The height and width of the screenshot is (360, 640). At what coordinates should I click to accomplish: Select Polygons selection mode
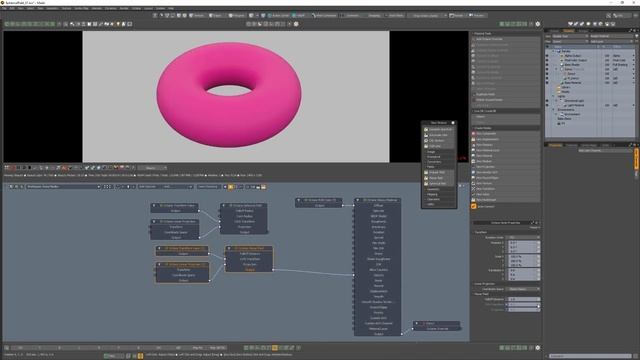click(x=237, y=16)
